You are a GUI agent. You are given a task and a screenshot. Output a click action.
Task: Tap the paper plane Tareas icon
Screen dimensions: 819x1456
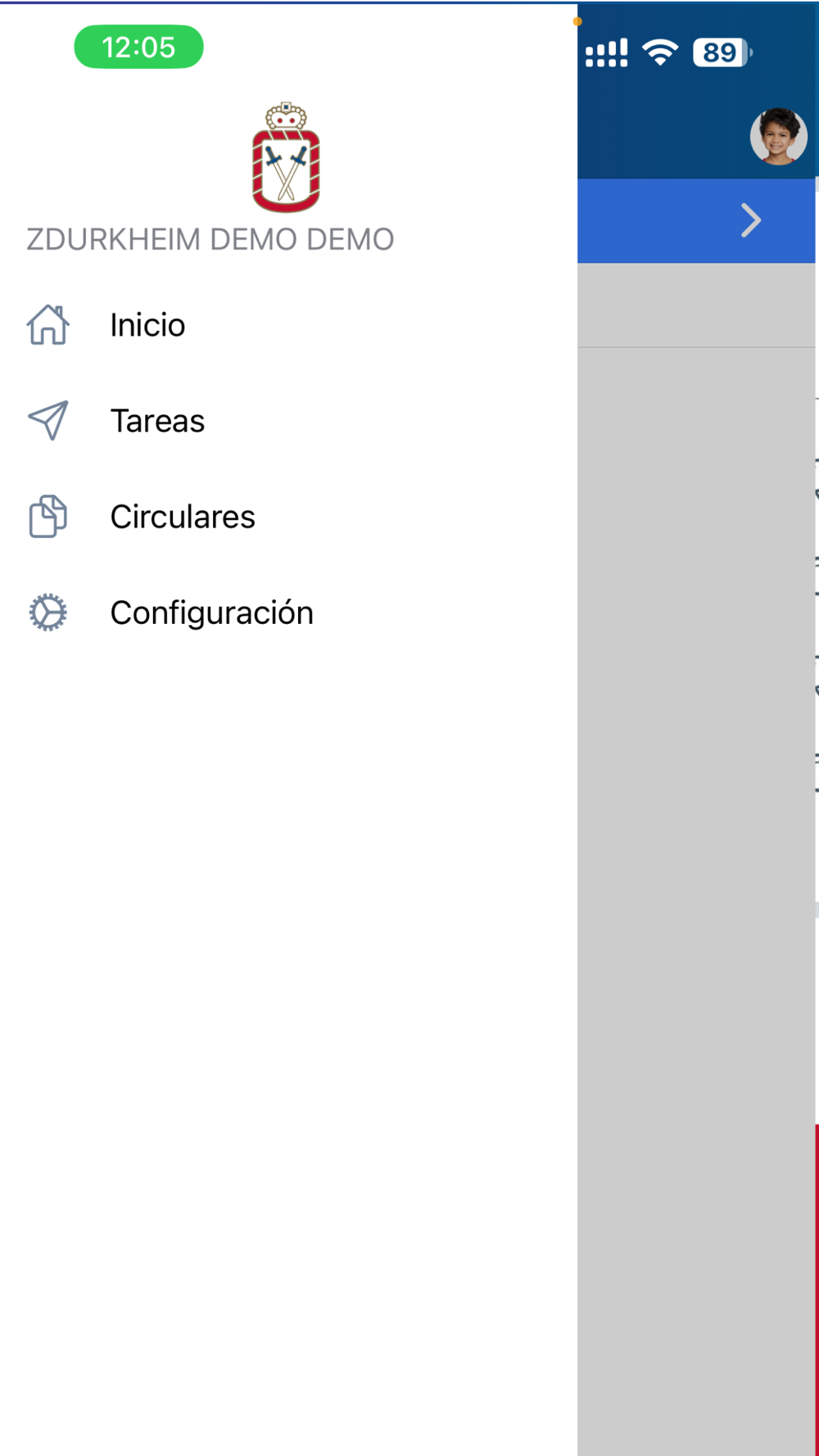click(x=48, y=421)
